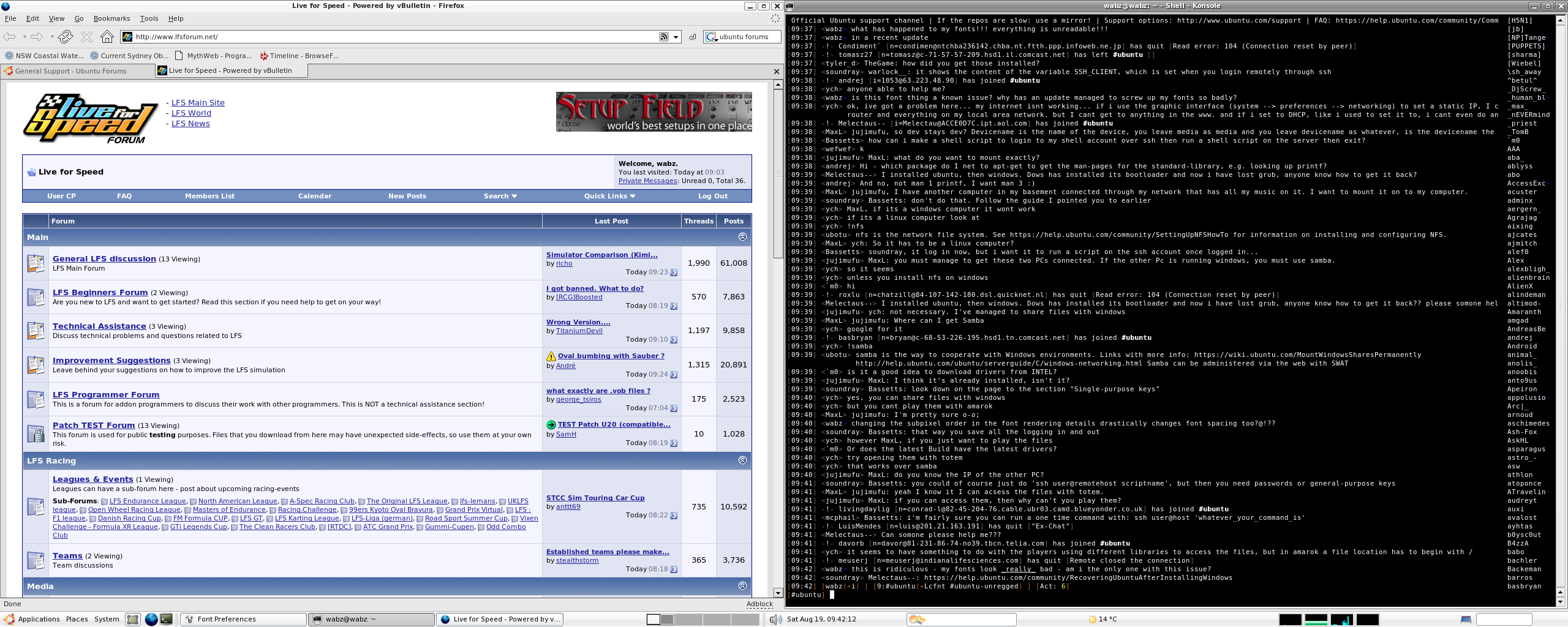
Task: Click the weather sun icon showing 14 °C
Action: point(1092,619)
